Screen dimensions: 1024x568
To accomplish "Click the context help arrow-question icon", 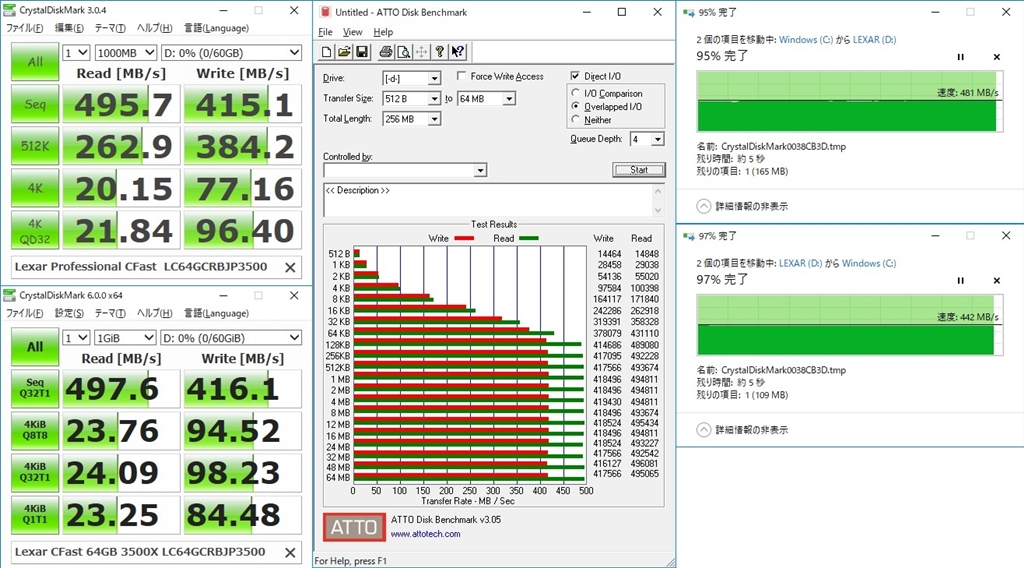I will [458, 52].
